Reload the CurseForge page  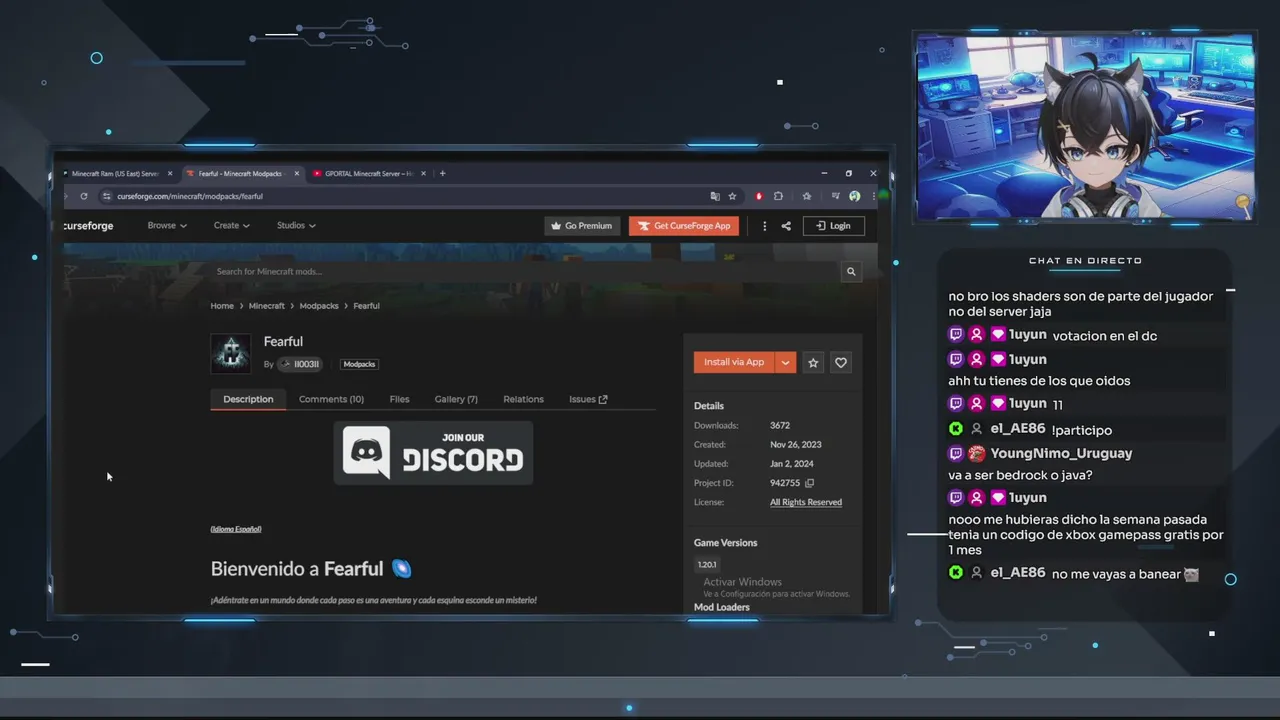tap(83, 196)
